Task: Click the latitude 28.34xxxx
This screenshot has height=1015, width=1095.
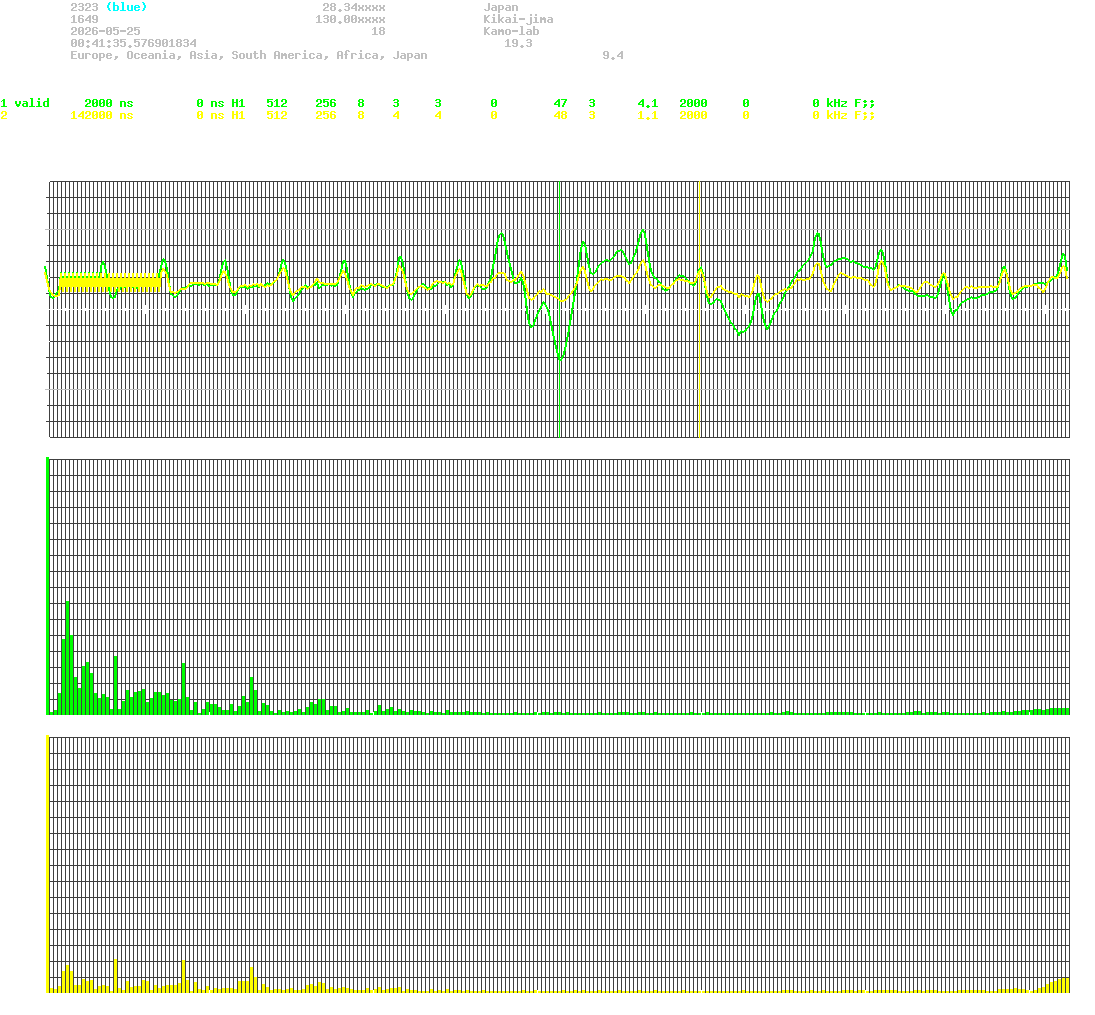Action: [353, 7]
